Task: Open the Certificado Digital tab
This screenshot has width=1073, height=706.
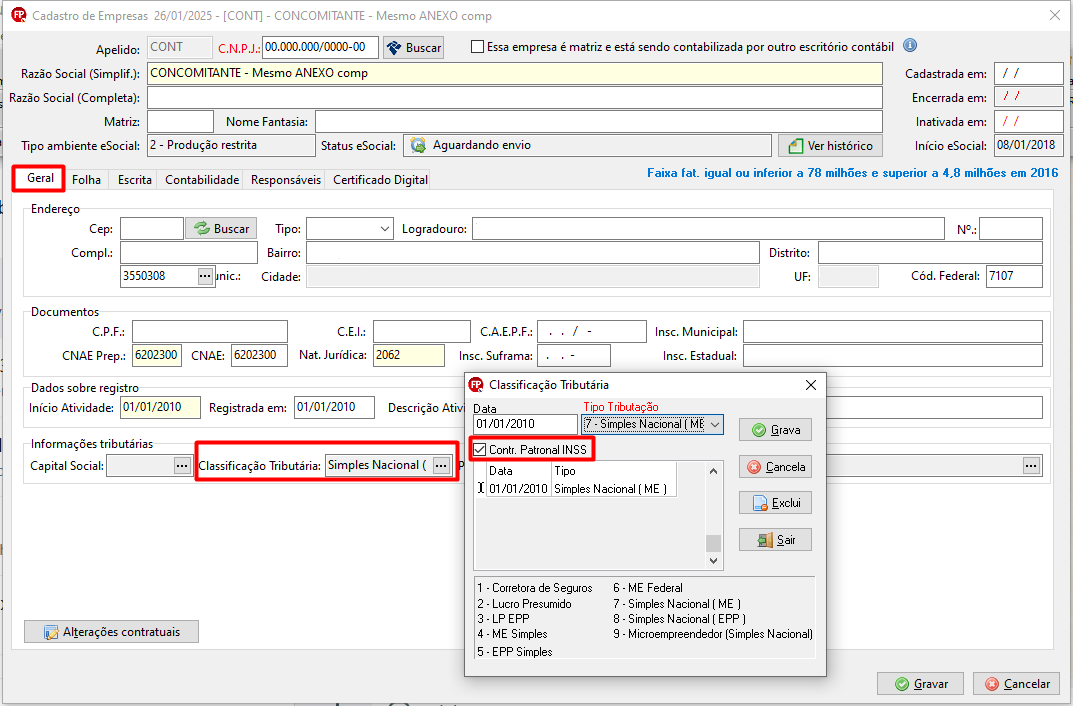Action: [380, 179]
